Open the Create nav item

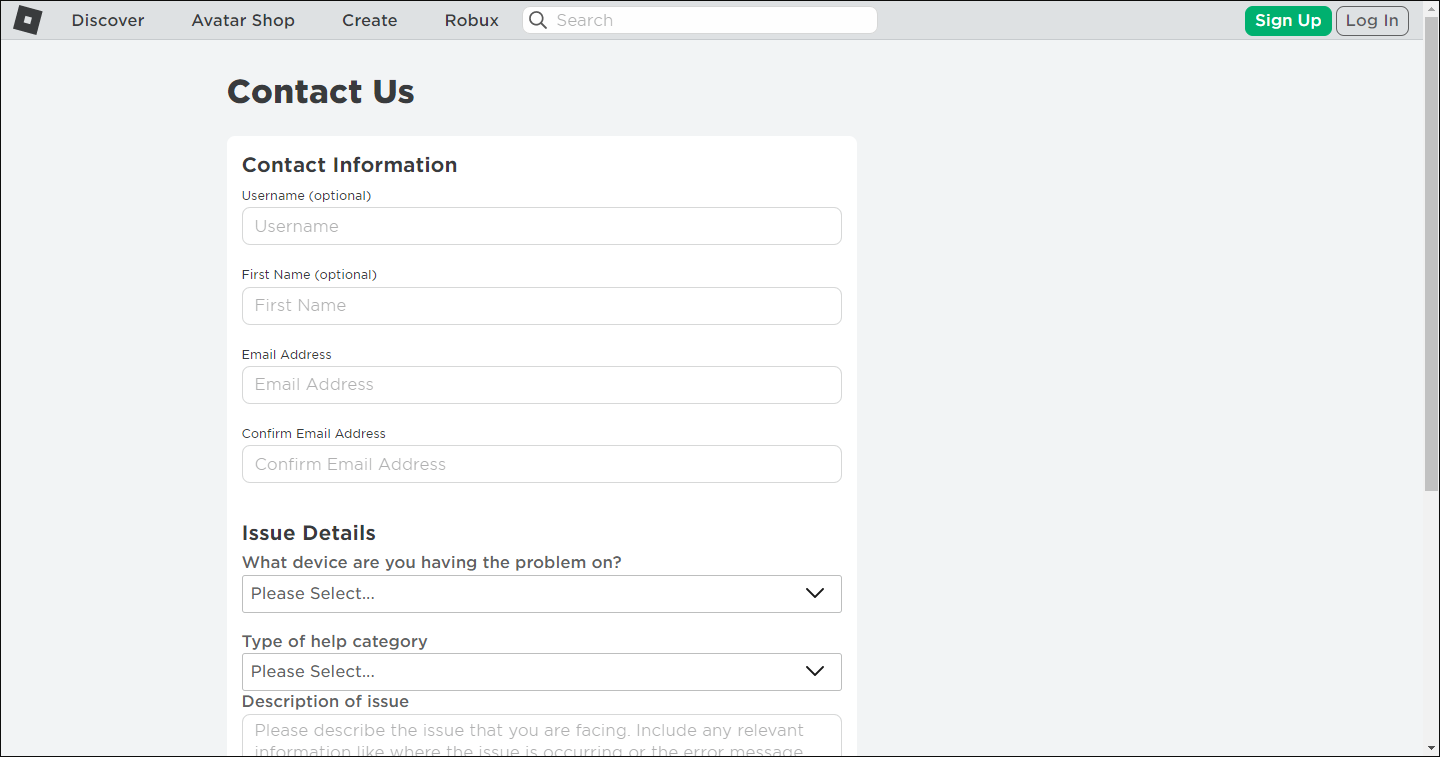point(369,20)
